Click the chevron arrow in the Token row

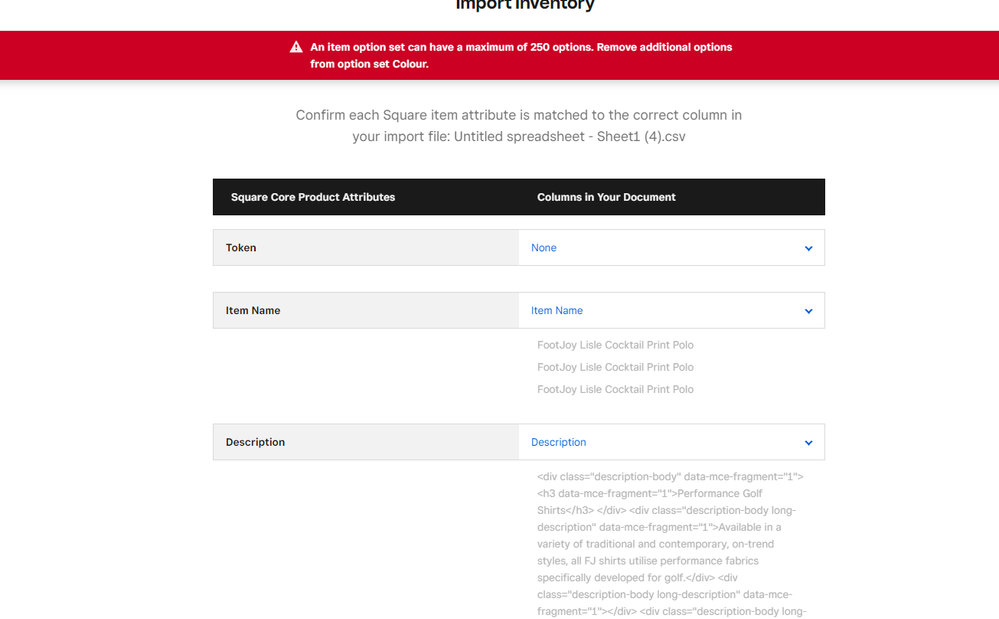click(808, 248)
